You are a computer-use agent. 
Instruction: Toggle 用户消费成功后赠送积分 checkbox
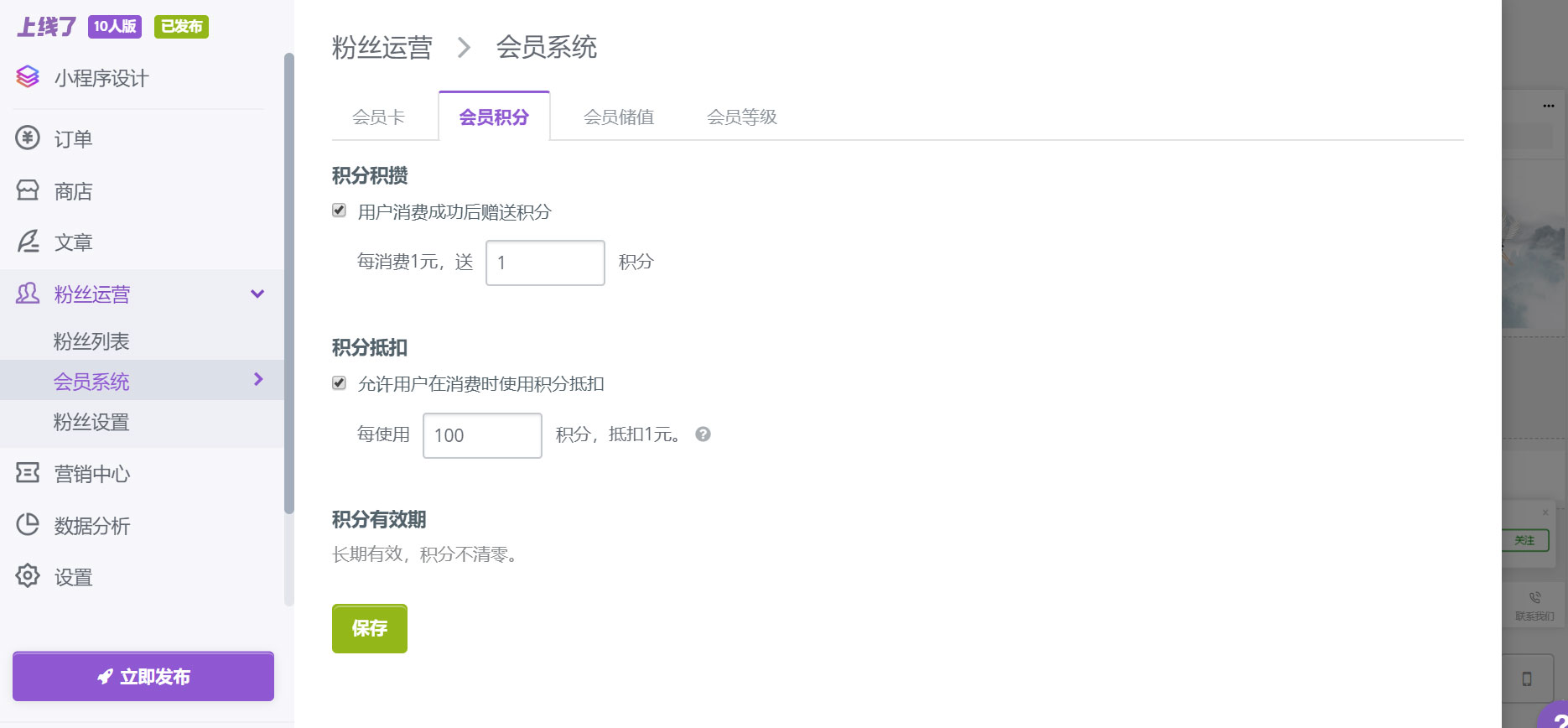click(x=340, y=211)
